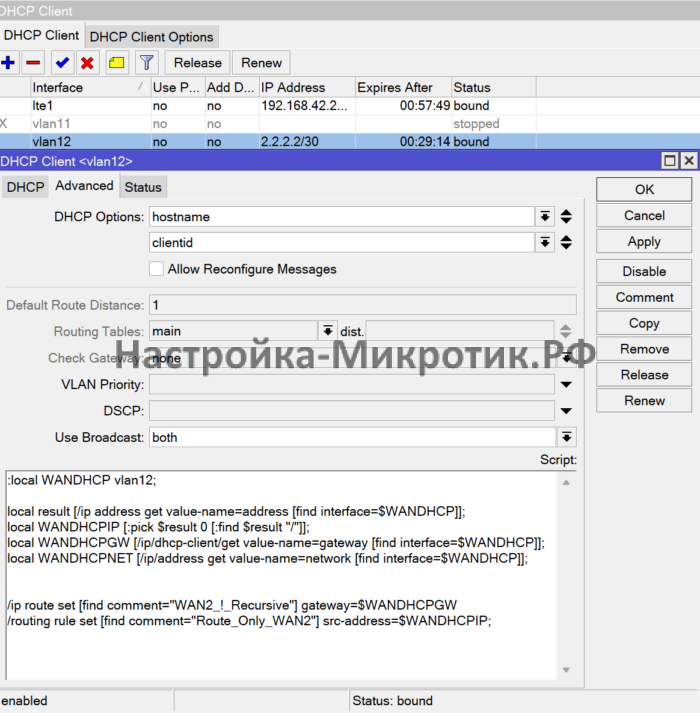The image size is (700, 713).
Task: Click up/down arrows next to dist. field
Action: 565,331
